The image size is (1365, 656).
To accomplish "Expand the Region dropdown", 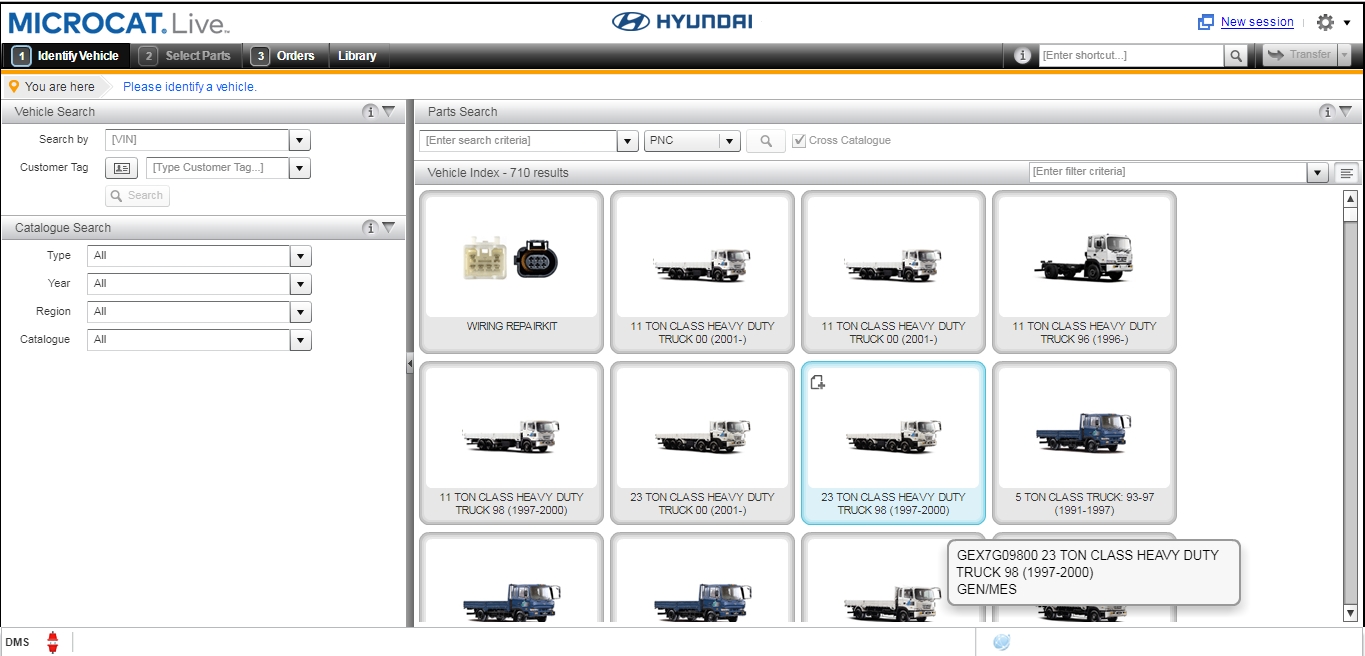I will click(x=300, y=312).
